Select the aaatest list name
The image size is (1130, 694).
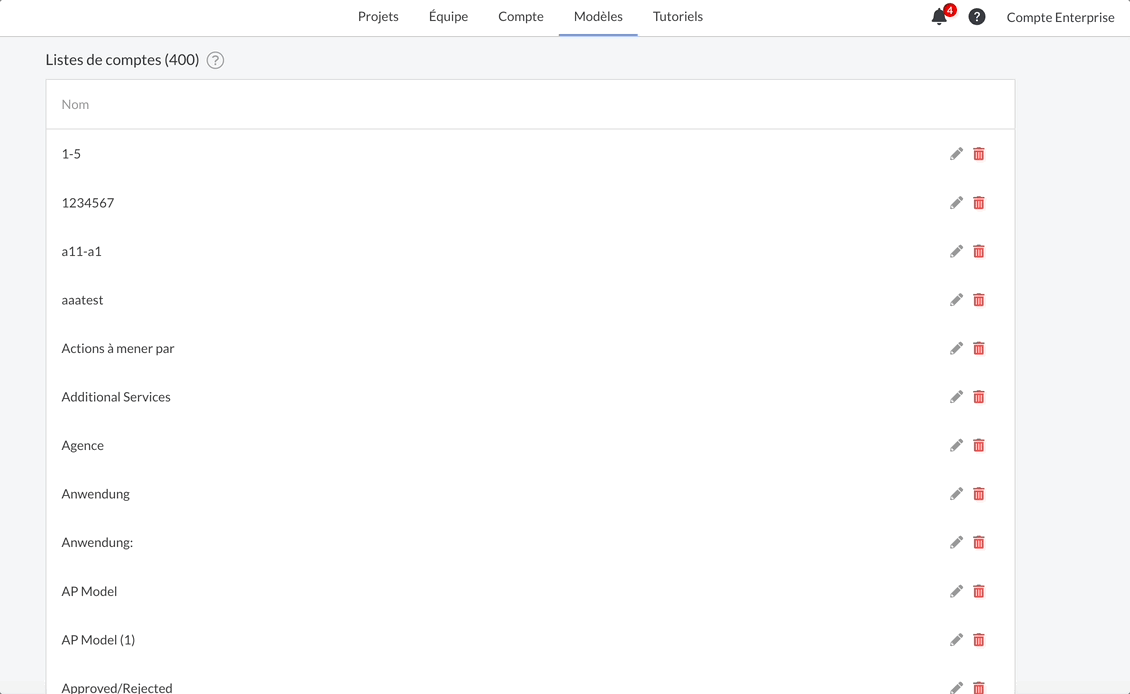pos(82,300)
